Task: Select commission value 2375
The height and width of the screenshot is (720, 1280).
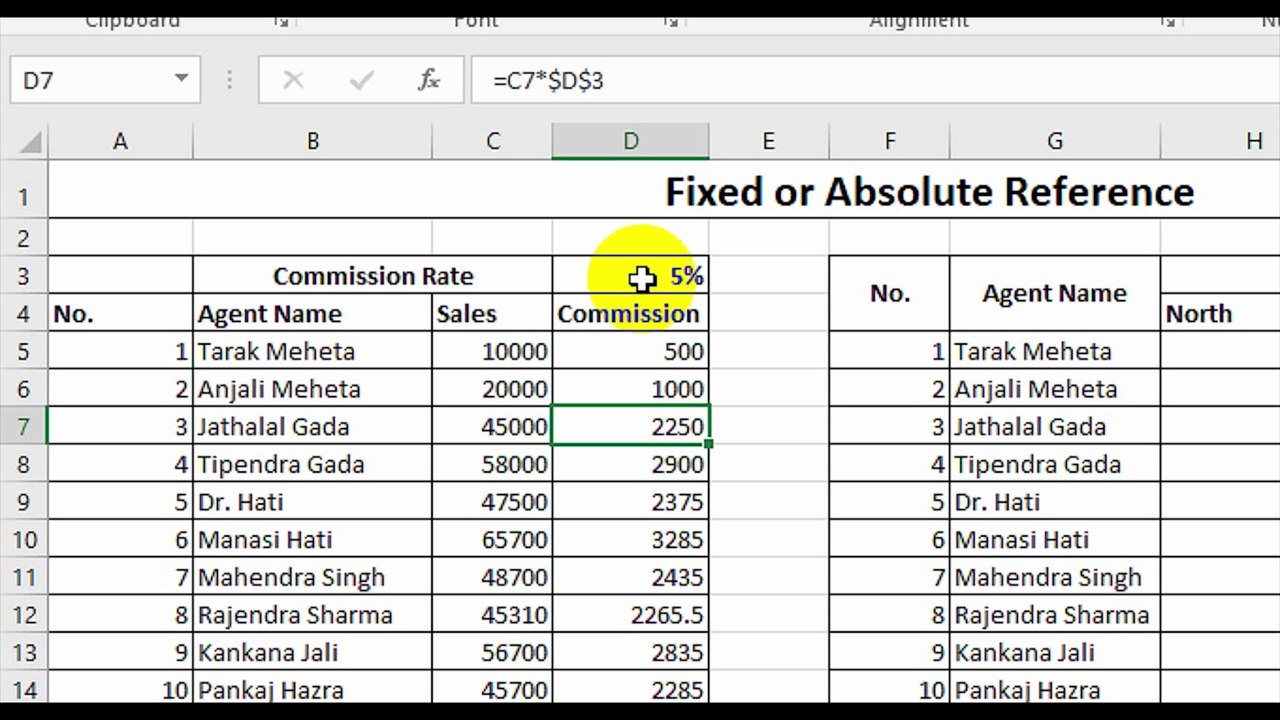Action: [631, 502]
